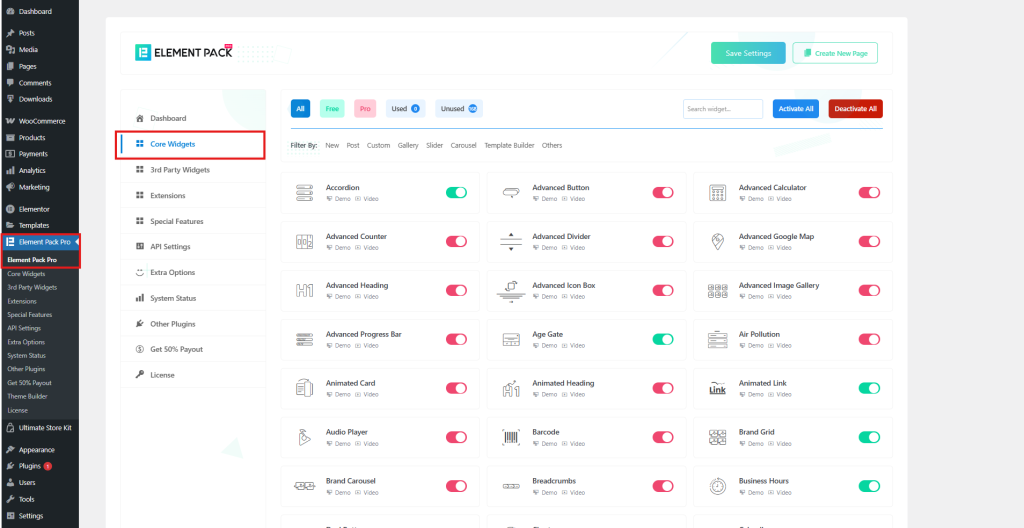1024x528 pixels.
Task: Open the 3rd Party Widgets tab
Action: (180, 170)
